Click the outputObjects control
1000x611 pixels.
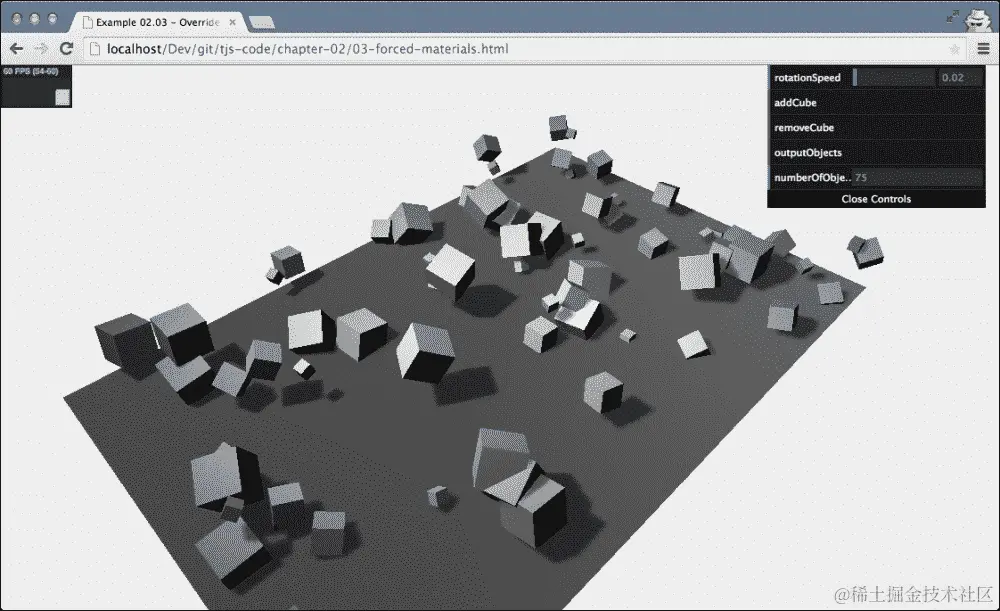876,152
